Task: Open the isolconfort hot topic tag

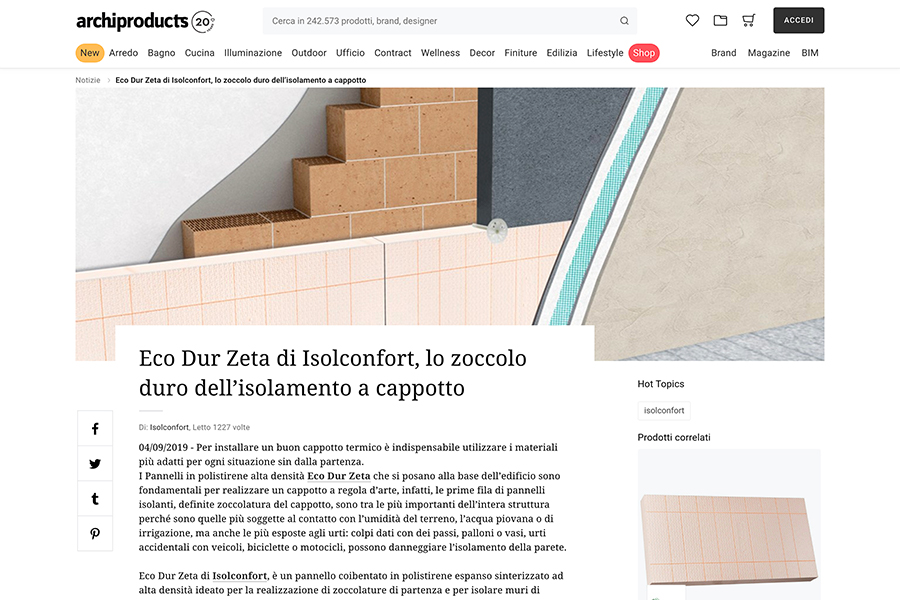Action: click(x=663, y=410)
